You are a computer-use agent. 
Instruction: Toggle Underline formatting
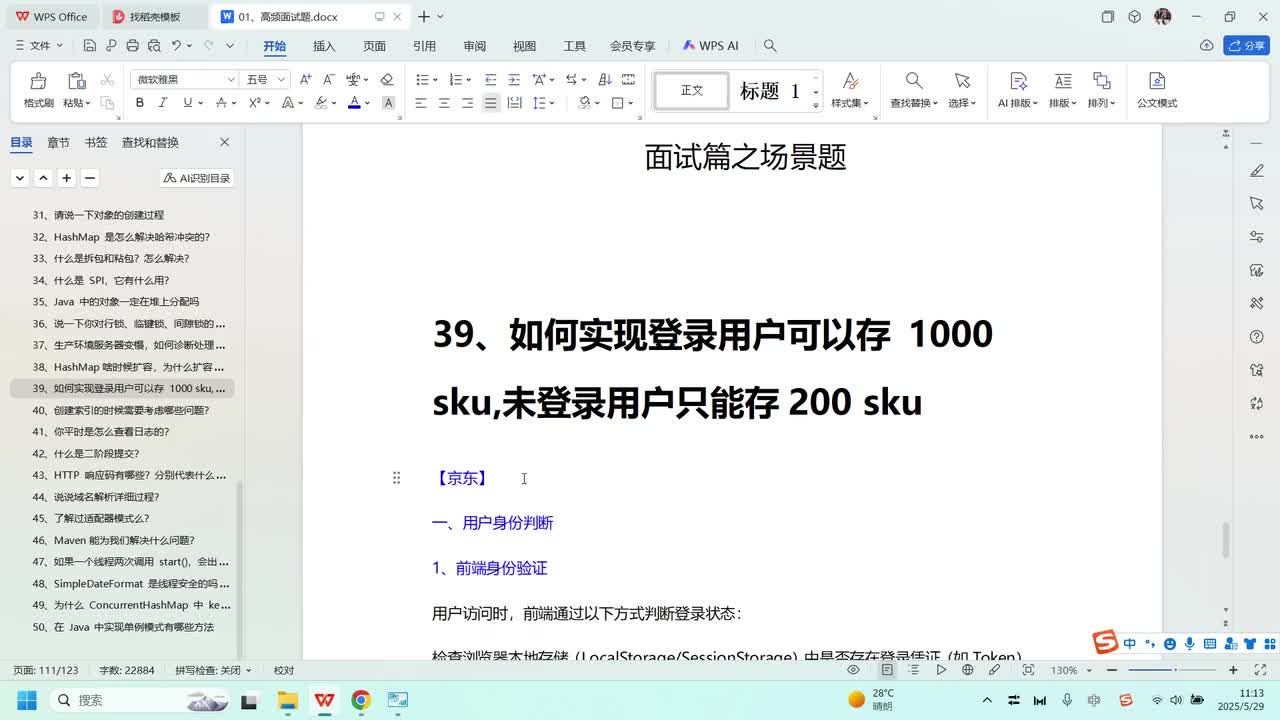pos(187,103)
